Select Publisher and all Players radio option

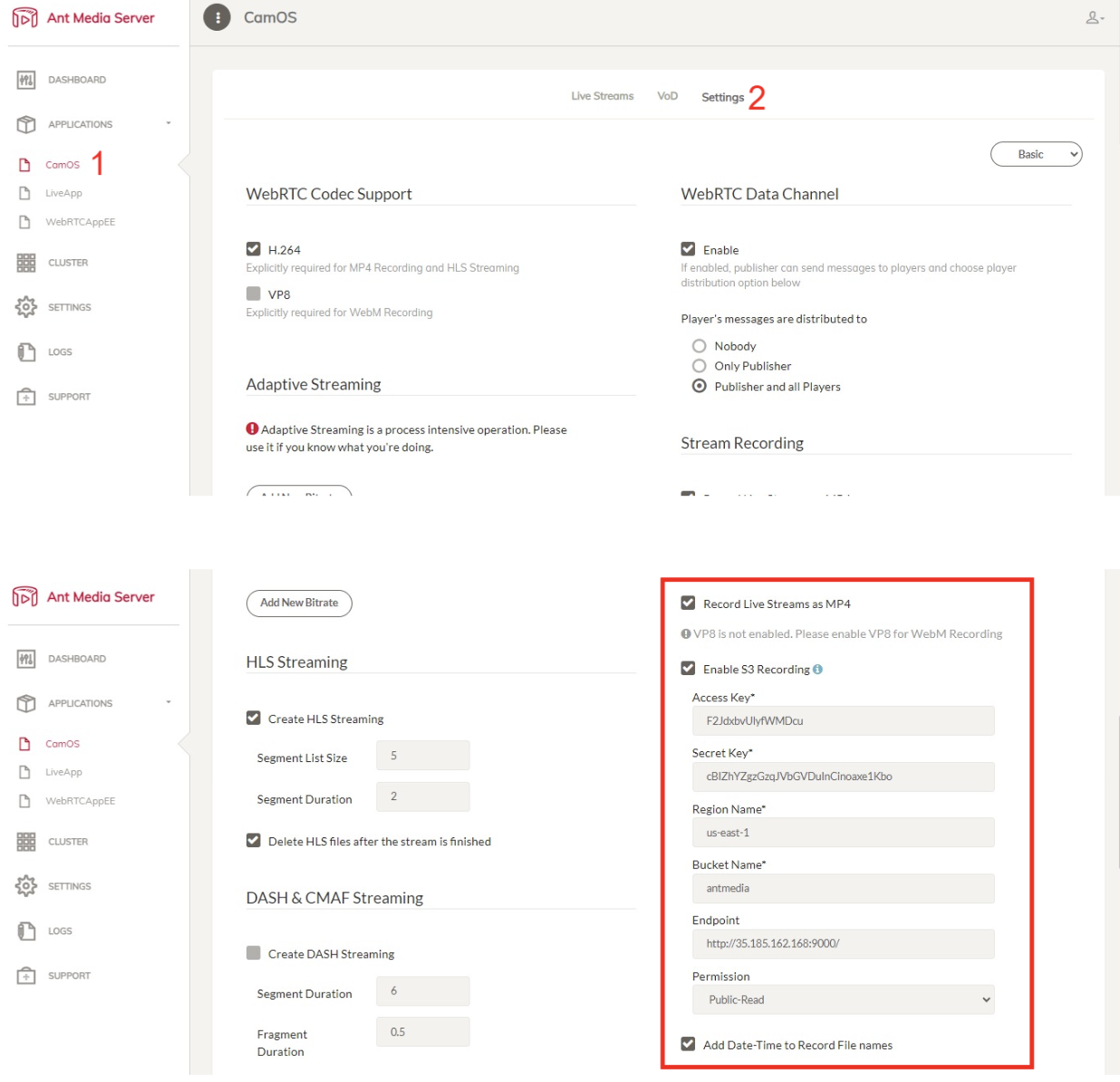click(x=700, y=386)
